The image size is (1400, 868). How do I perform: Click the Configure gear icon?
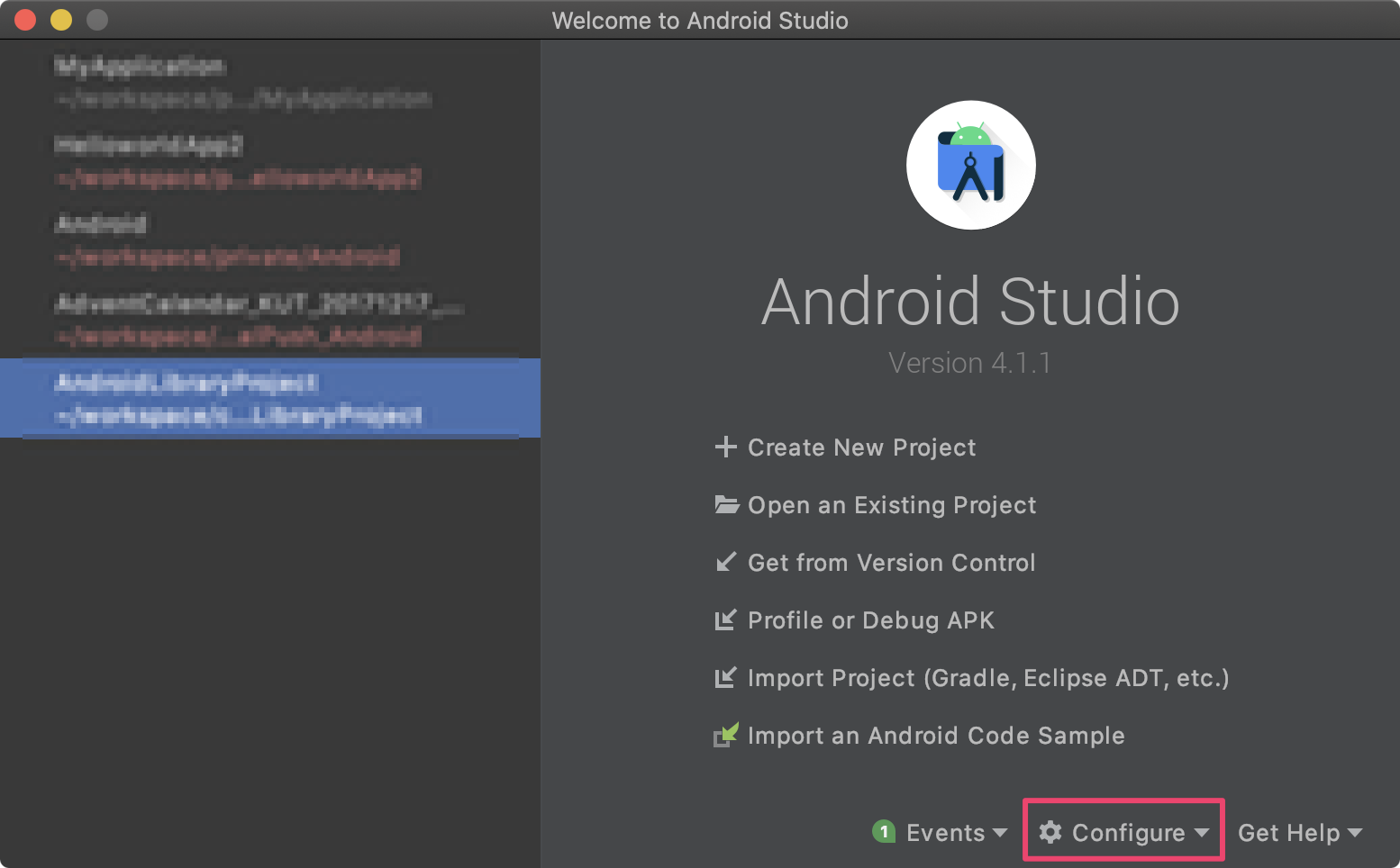[x=1050, y=832]
